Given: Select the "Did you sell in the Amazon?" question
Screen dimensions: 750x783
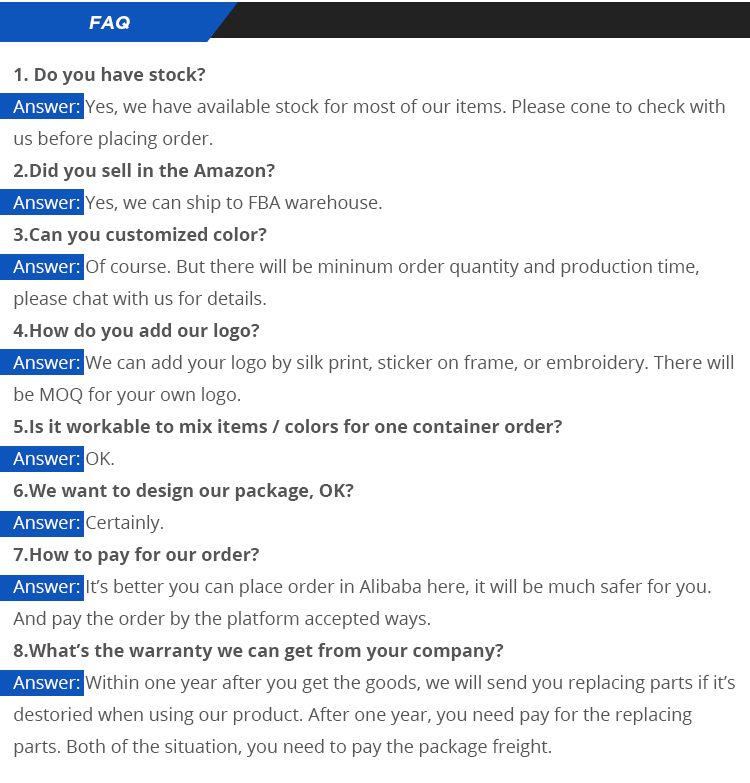Looking at the screenshot, I should click(x=144, y=171).
